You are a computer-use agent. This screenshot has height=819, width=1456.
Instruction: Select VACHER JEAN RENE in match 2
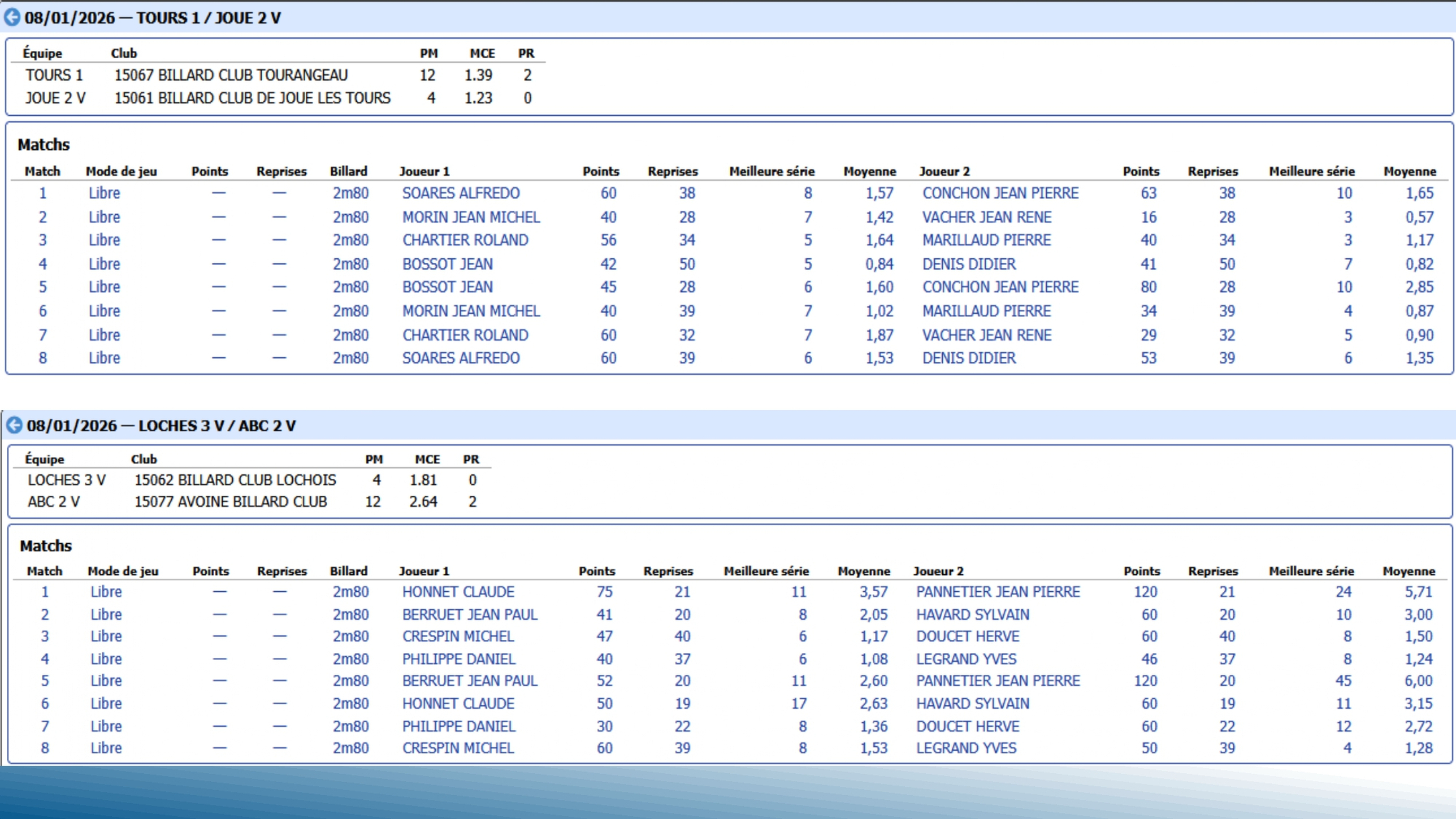click(x=986, y=217)
